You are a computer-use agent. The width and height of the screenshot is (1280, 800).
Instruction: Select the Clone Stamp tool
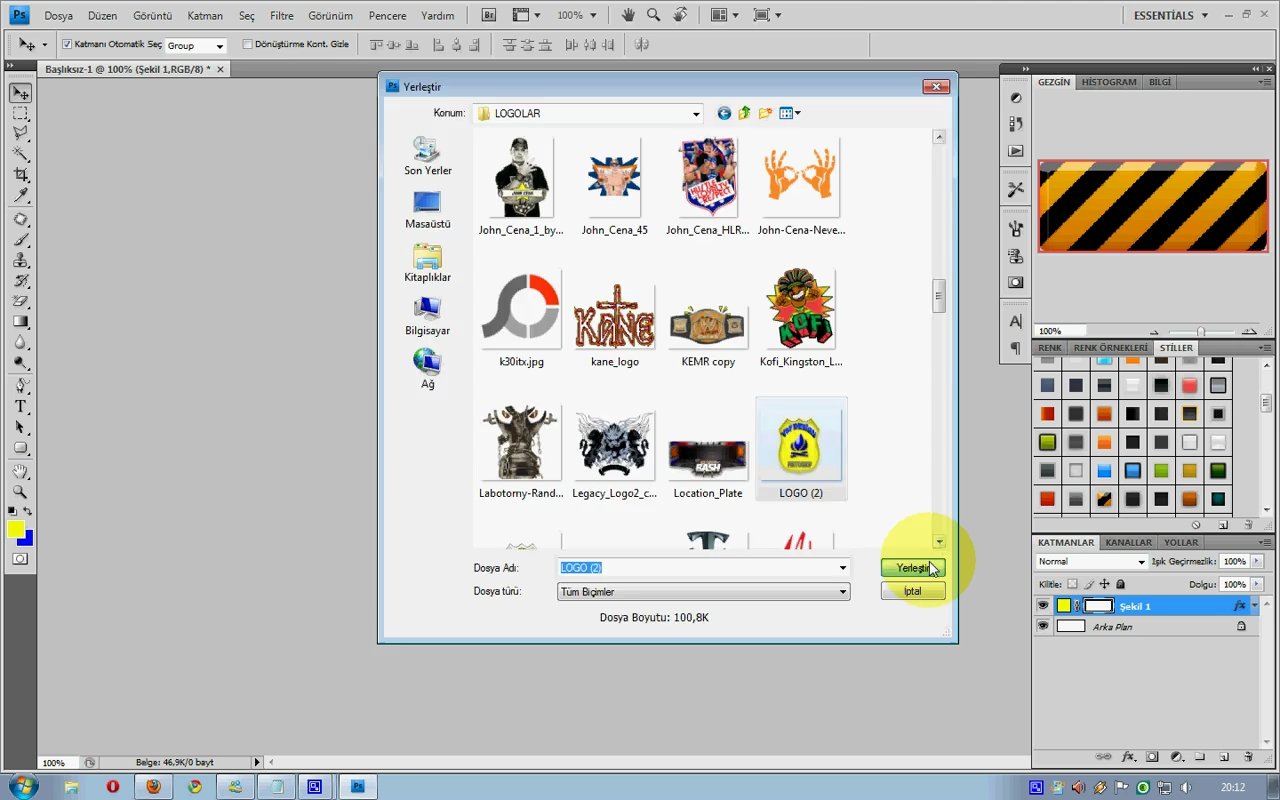20,260
